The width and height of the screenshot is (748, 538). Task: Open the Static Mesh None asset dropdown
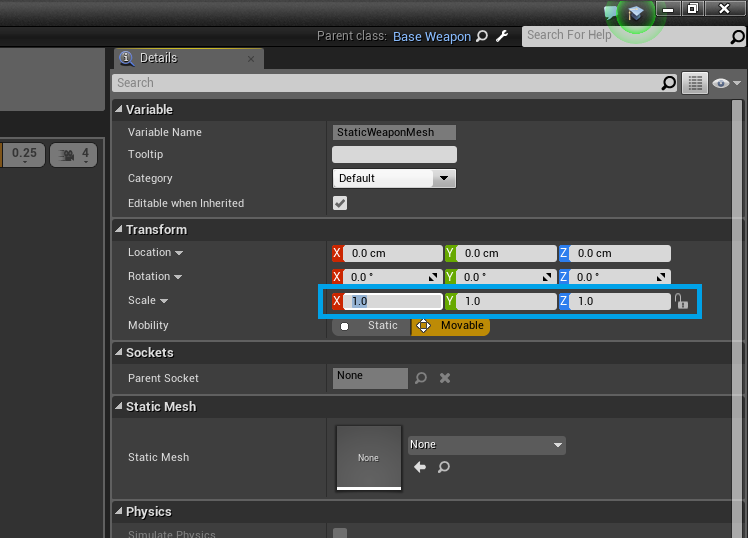coord(487,445)
